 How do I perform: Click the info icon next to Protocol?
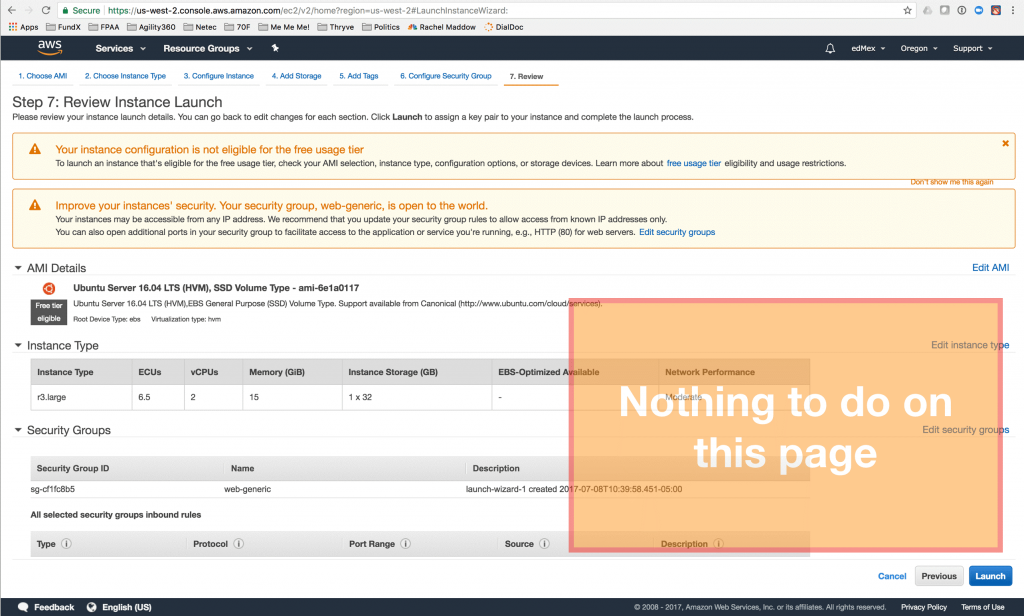click(x=238, y=543)
